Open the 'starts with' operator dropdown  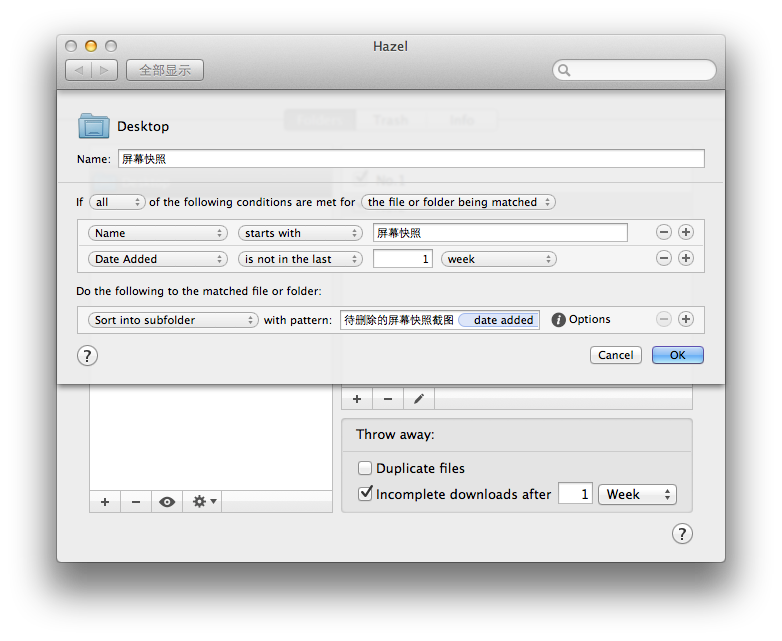point(300,233)
